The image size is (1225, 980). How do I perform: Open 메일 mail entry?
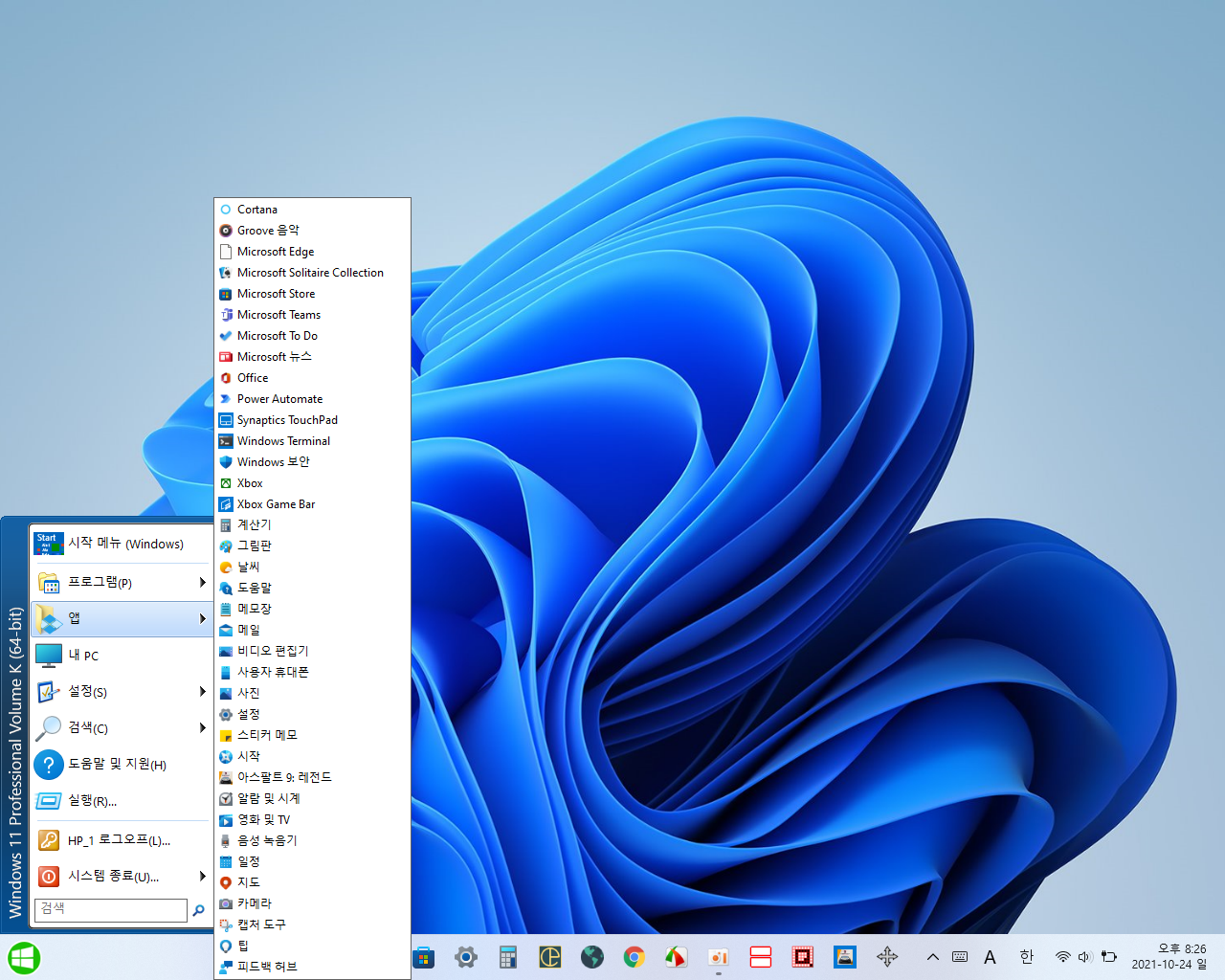(x=312, y=631)
